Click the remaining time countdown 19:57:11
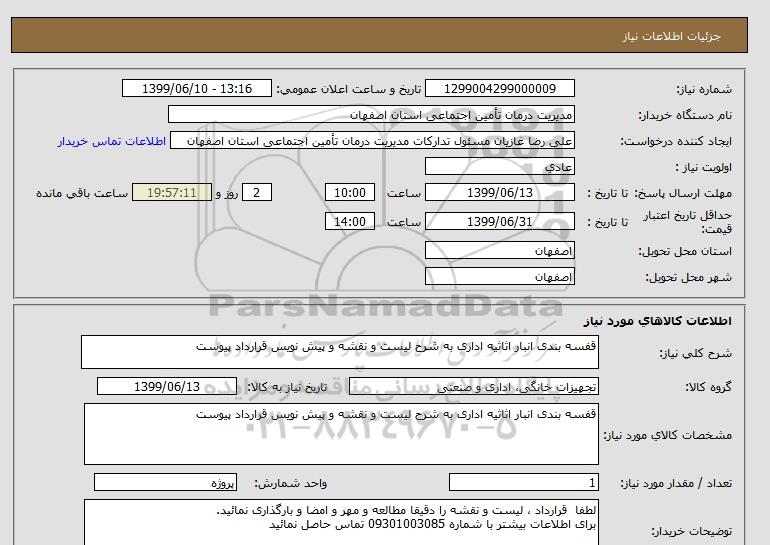 [172, 192]
